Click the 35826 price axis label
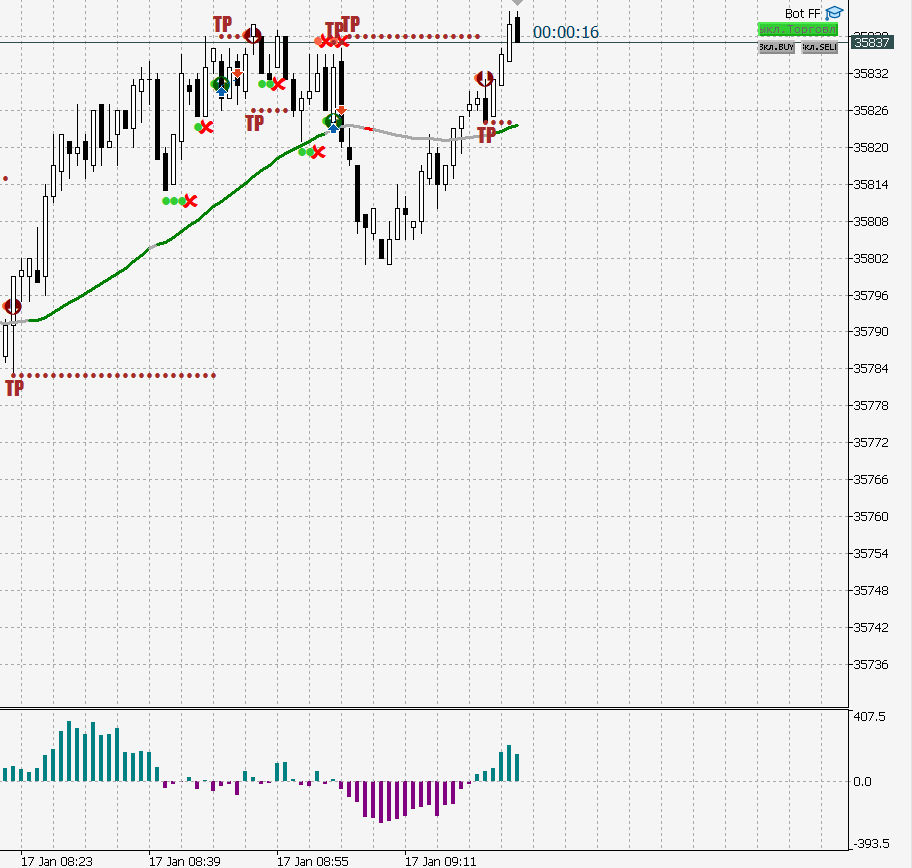This screenshot has height=868, width=912. pos(871,111)
